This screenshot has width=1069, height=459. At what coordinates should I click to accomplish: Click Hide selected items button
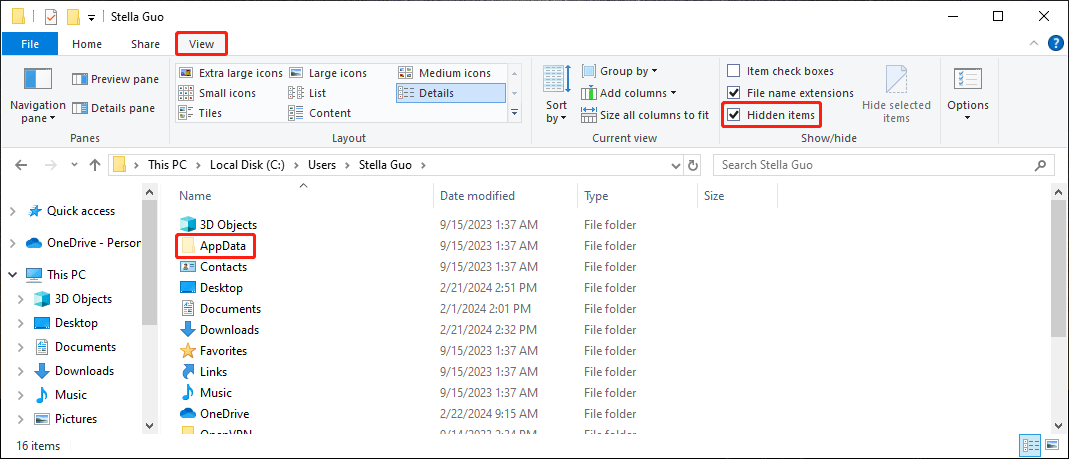[896, 94]
